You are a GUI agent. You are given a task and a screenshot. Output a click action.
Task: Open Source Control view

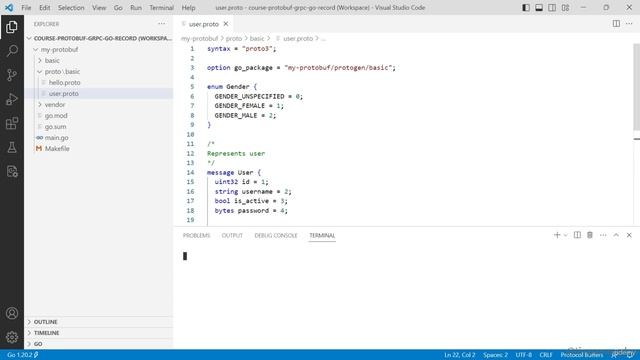point(12,75)
